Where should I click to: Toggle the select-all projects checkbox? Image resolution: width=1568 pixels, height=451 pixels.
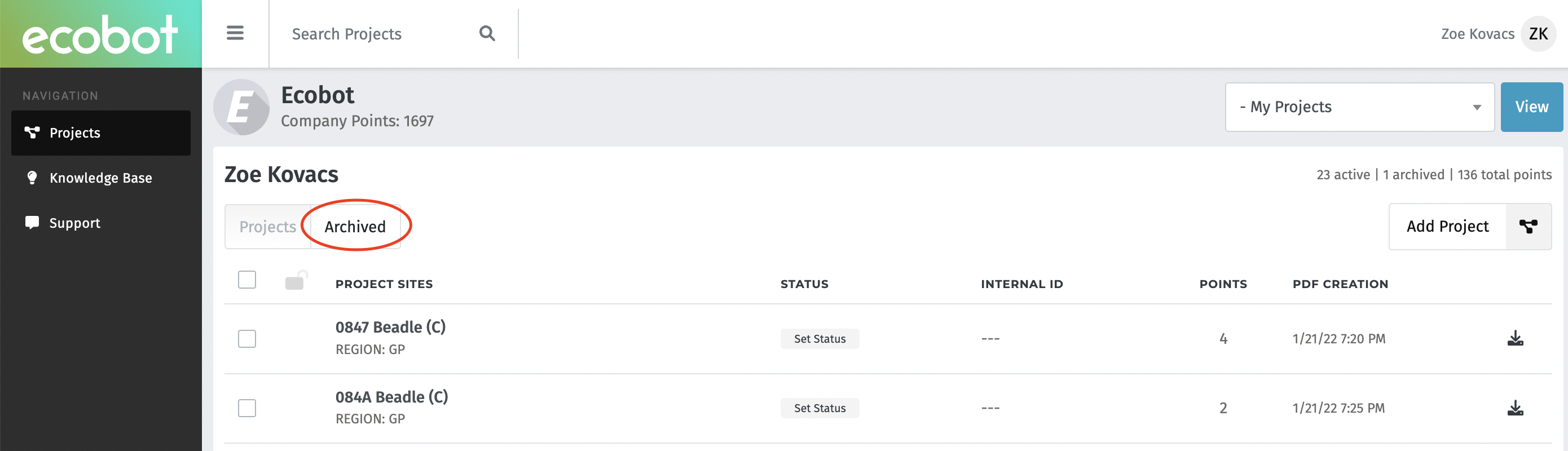(247, 280)
